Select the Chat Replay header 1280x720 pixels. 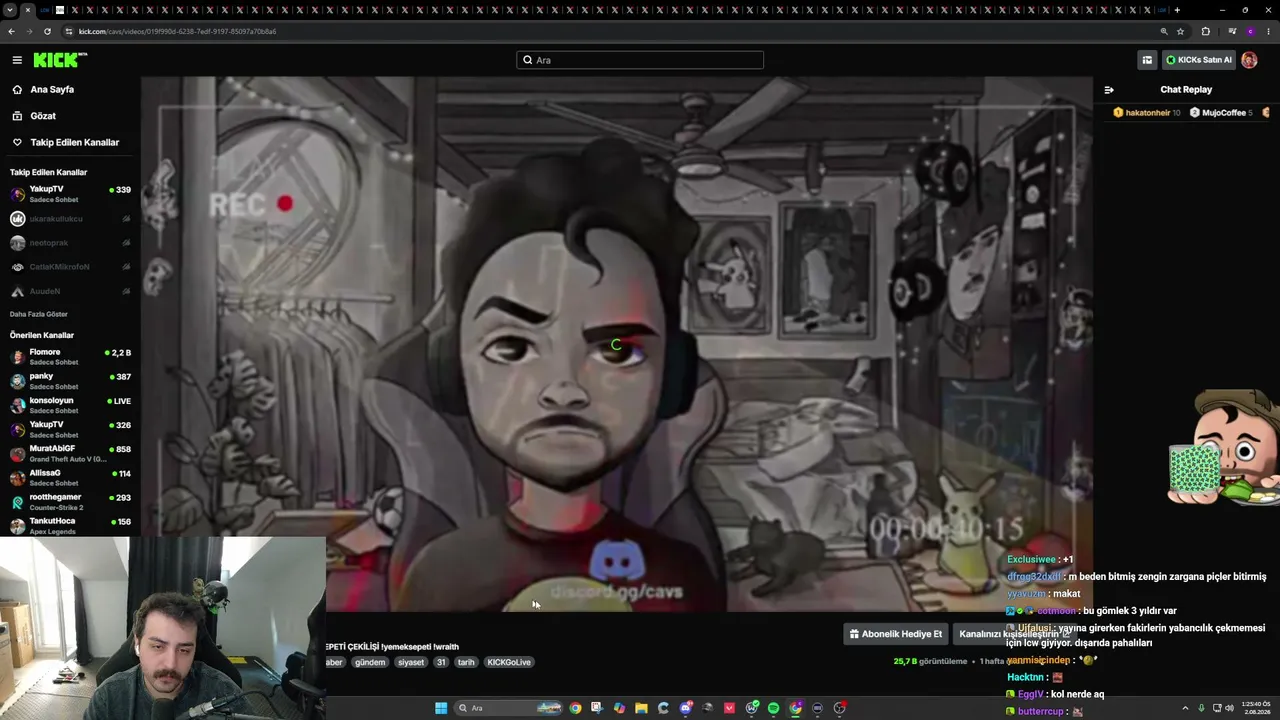[1186, 90]
